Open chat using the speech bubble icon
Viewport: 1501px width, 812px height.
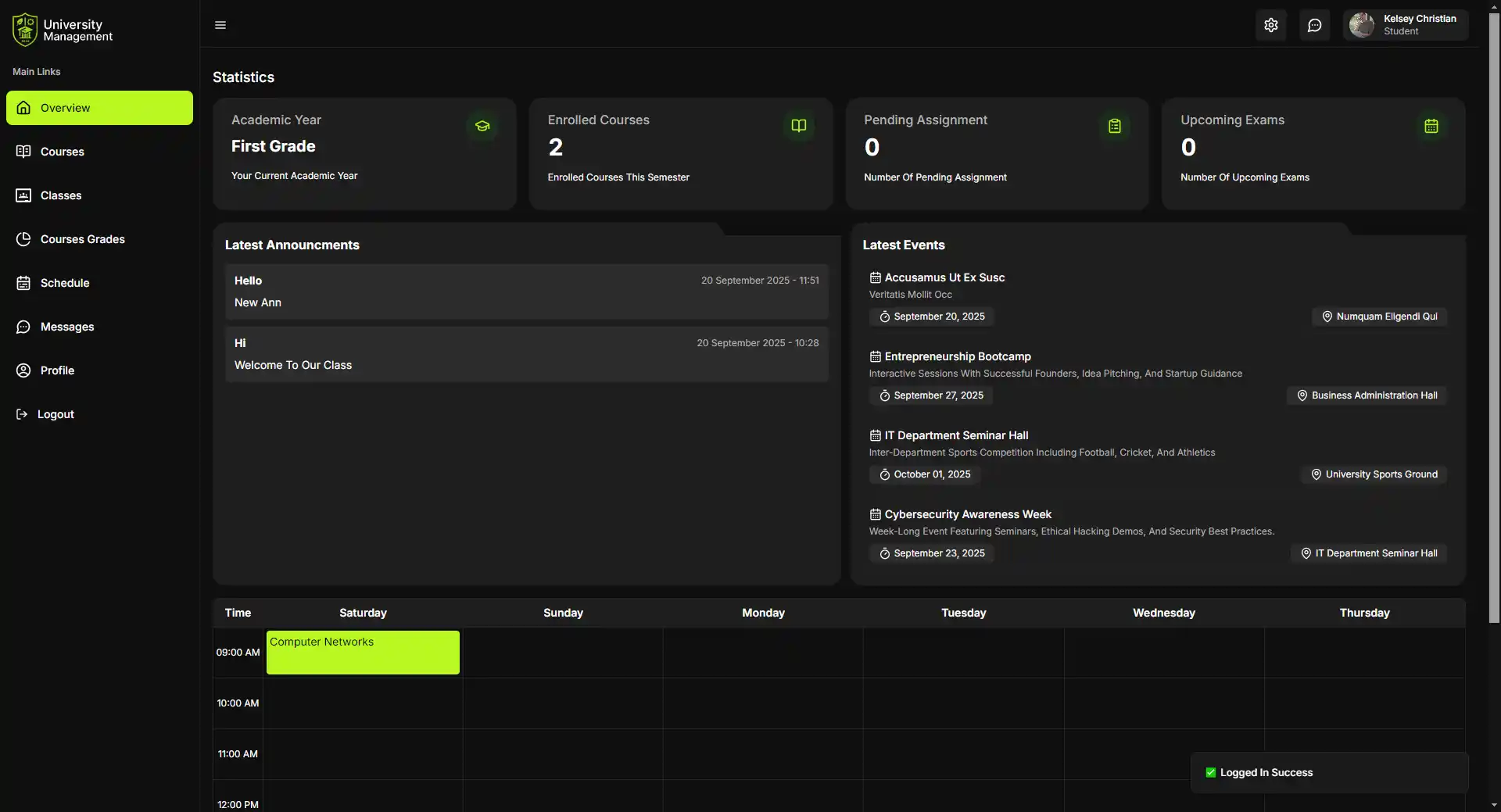coord(1314,24)
